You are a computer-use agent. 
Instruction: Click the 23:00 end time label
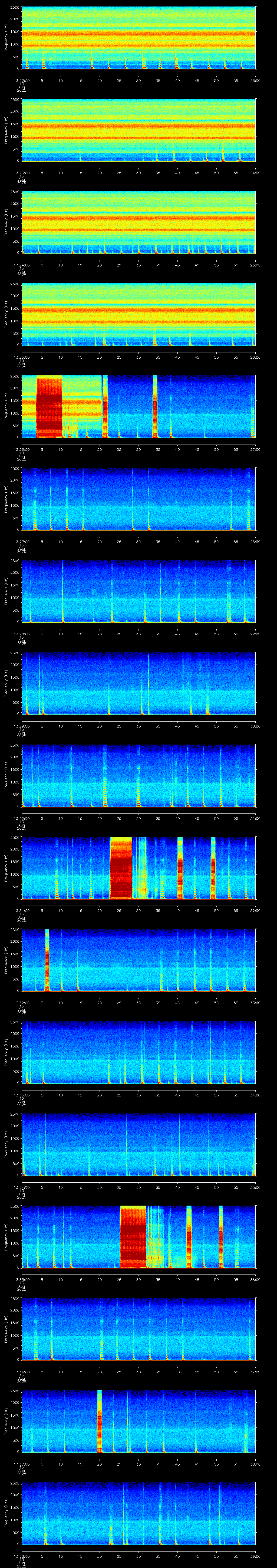coord(255,80)
